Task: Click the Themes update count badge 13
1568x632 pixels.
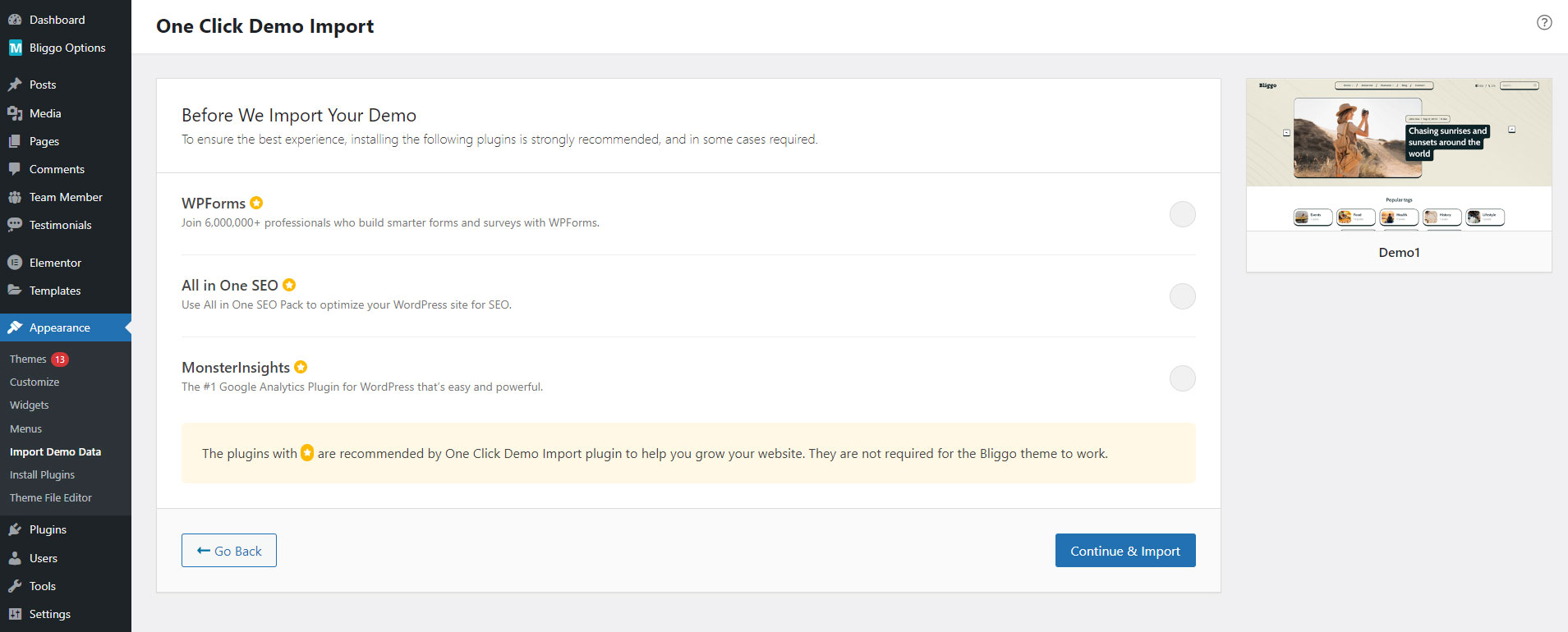Action: pos(60,360)
